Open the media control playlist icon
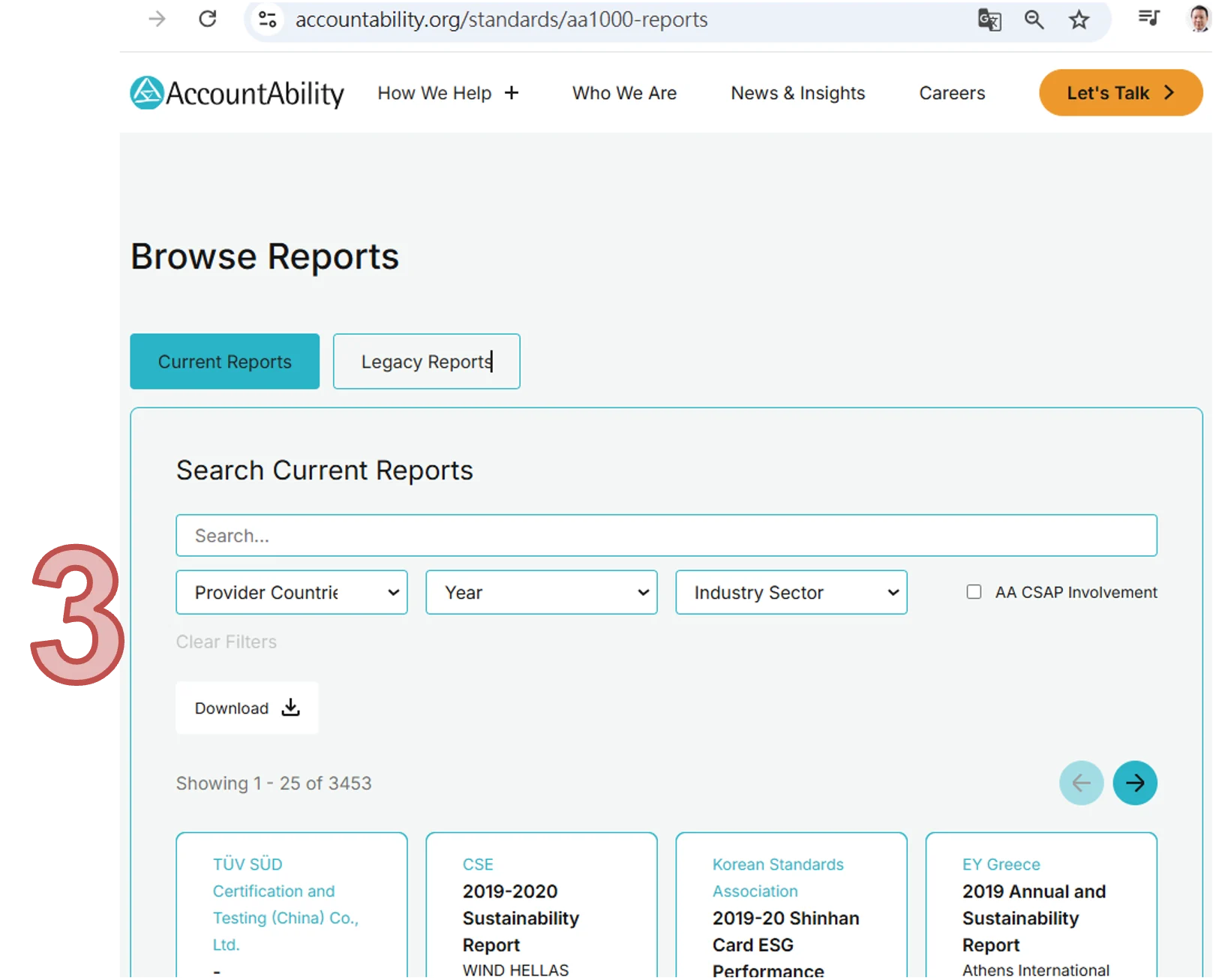The image size is (1213, 980). pyautogui.click(x=1148, y=18)
